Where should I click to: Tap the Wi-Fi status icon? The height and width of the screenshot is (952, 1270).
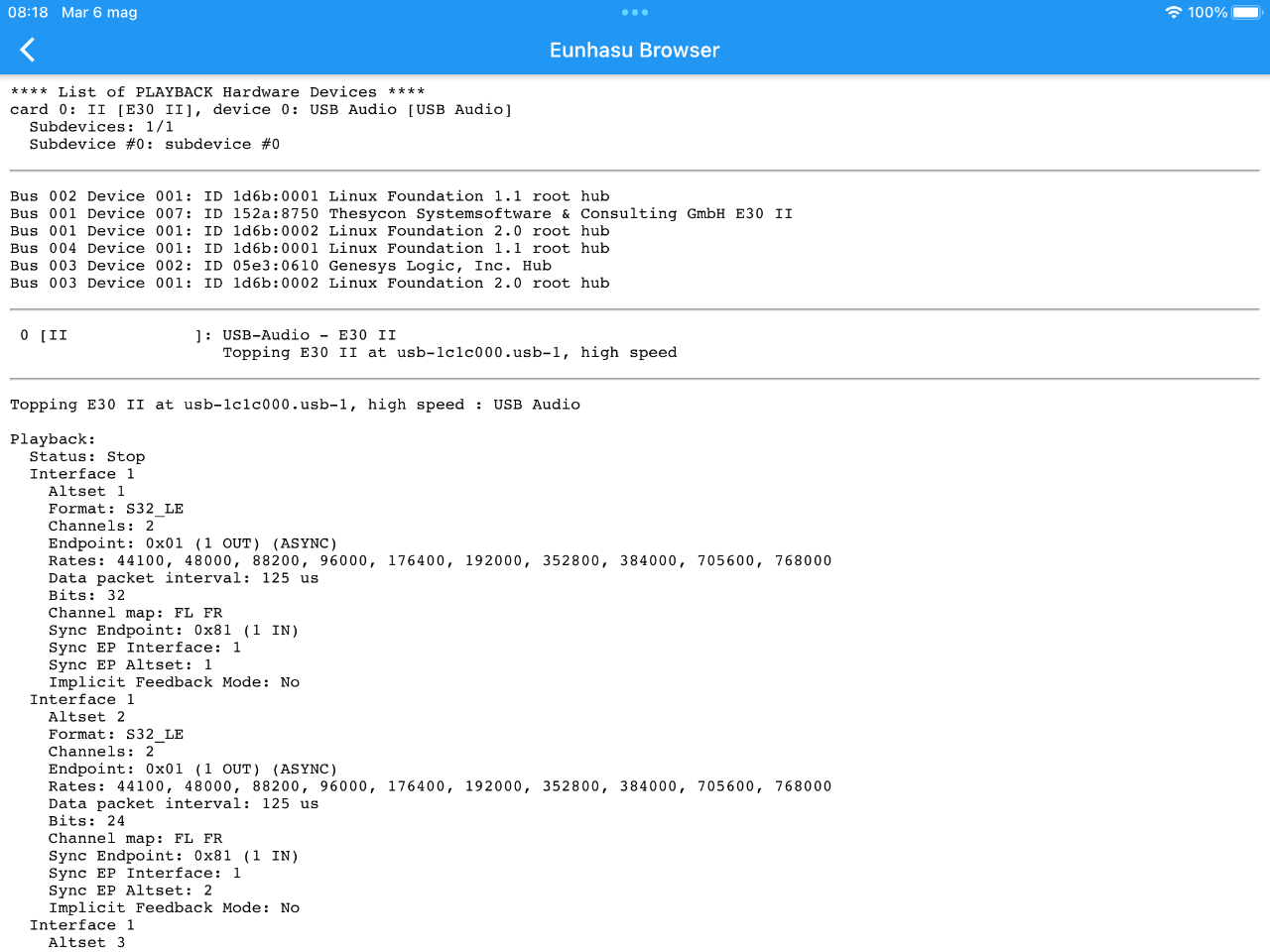1174,13
